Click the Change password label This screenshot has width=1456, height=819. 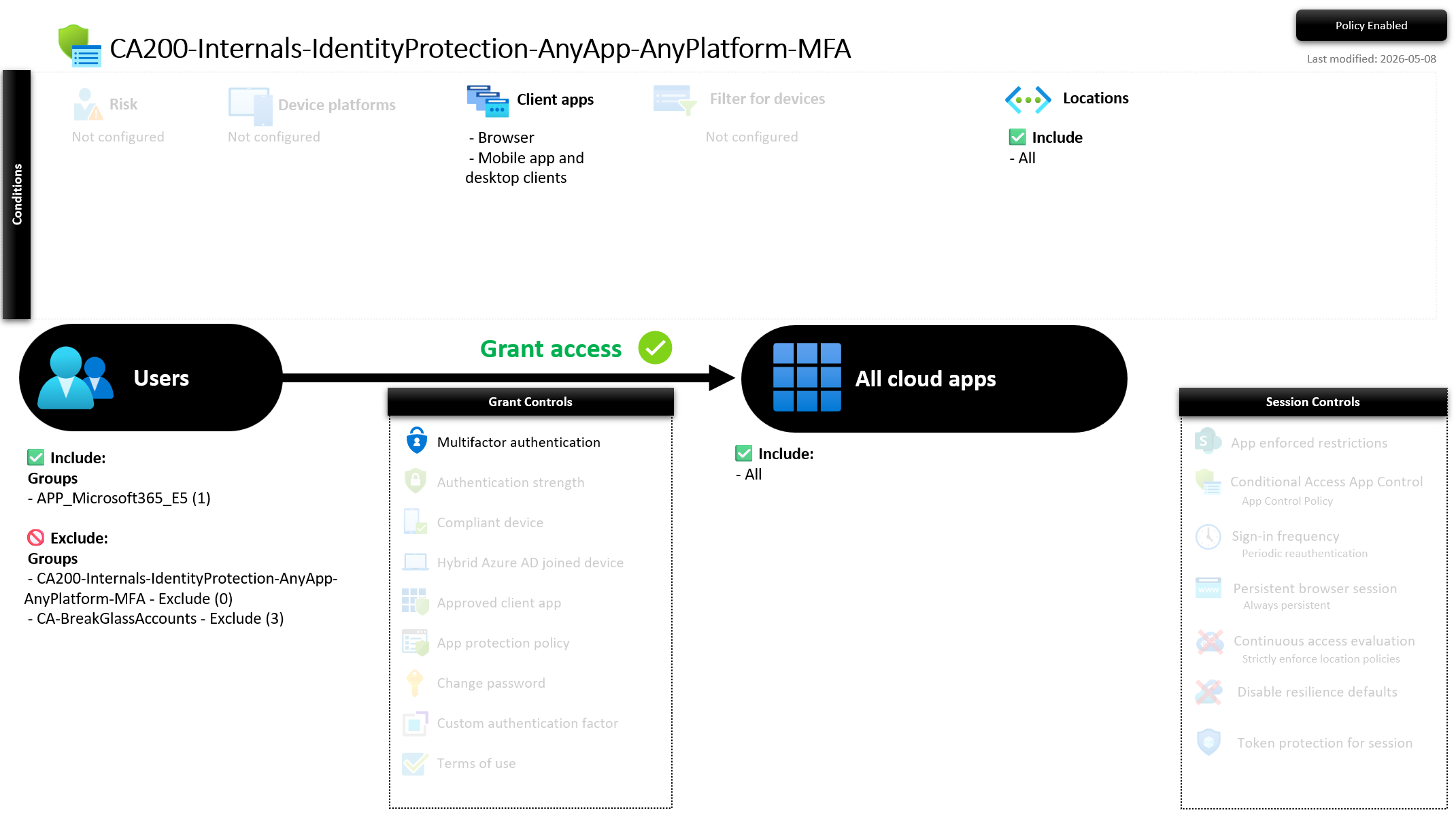491,683
